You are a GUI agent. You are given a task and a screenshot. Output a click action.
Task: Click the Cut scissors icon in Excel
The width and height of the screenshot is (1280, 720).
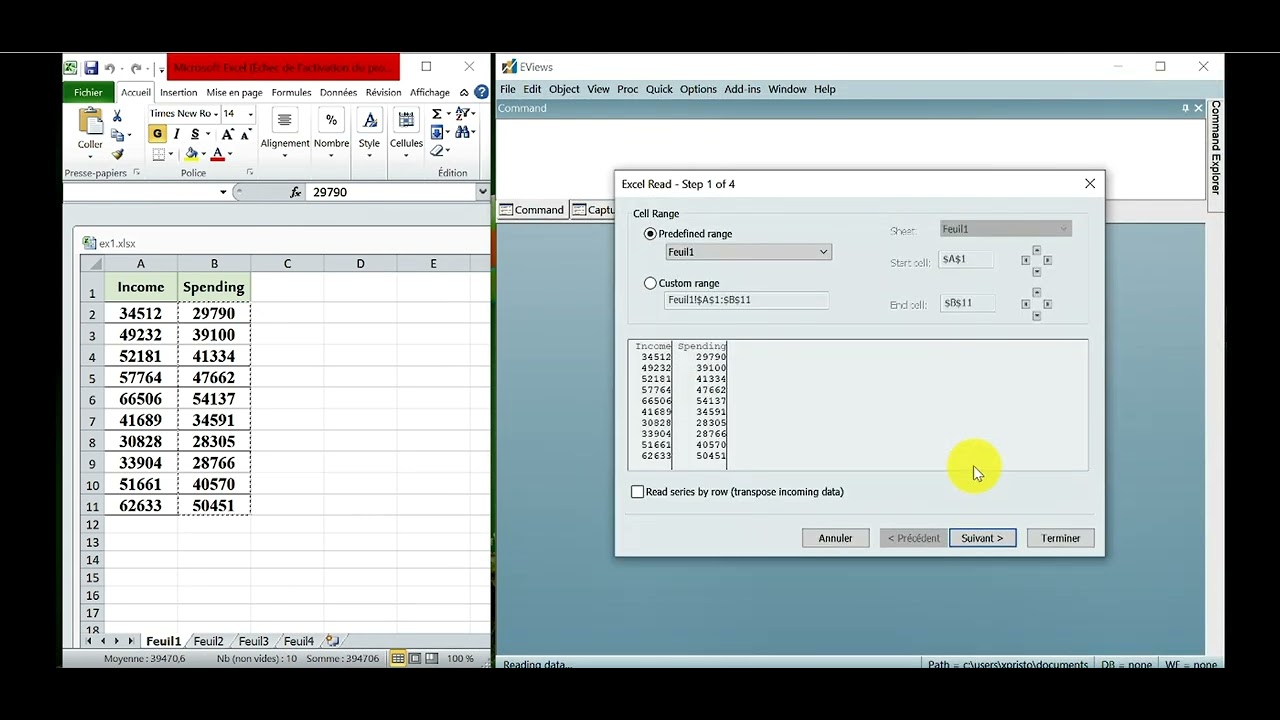tap(117, 116)
